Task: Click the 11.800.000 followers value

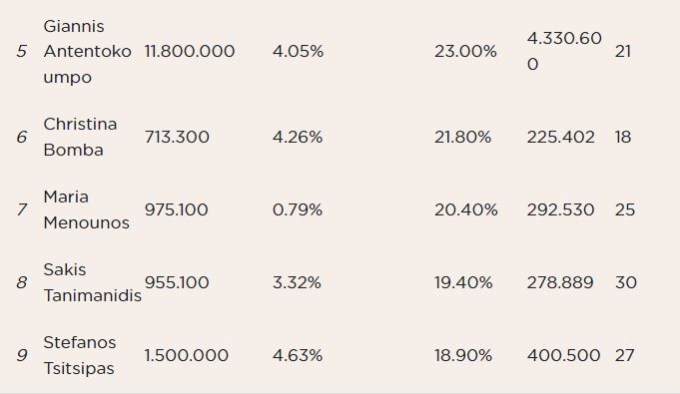Action: [x=190, y=52]
